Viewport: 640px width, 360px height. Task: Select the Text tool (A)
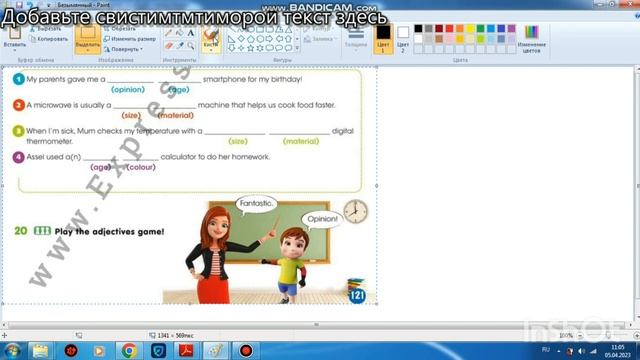click(x=191, y=33)
